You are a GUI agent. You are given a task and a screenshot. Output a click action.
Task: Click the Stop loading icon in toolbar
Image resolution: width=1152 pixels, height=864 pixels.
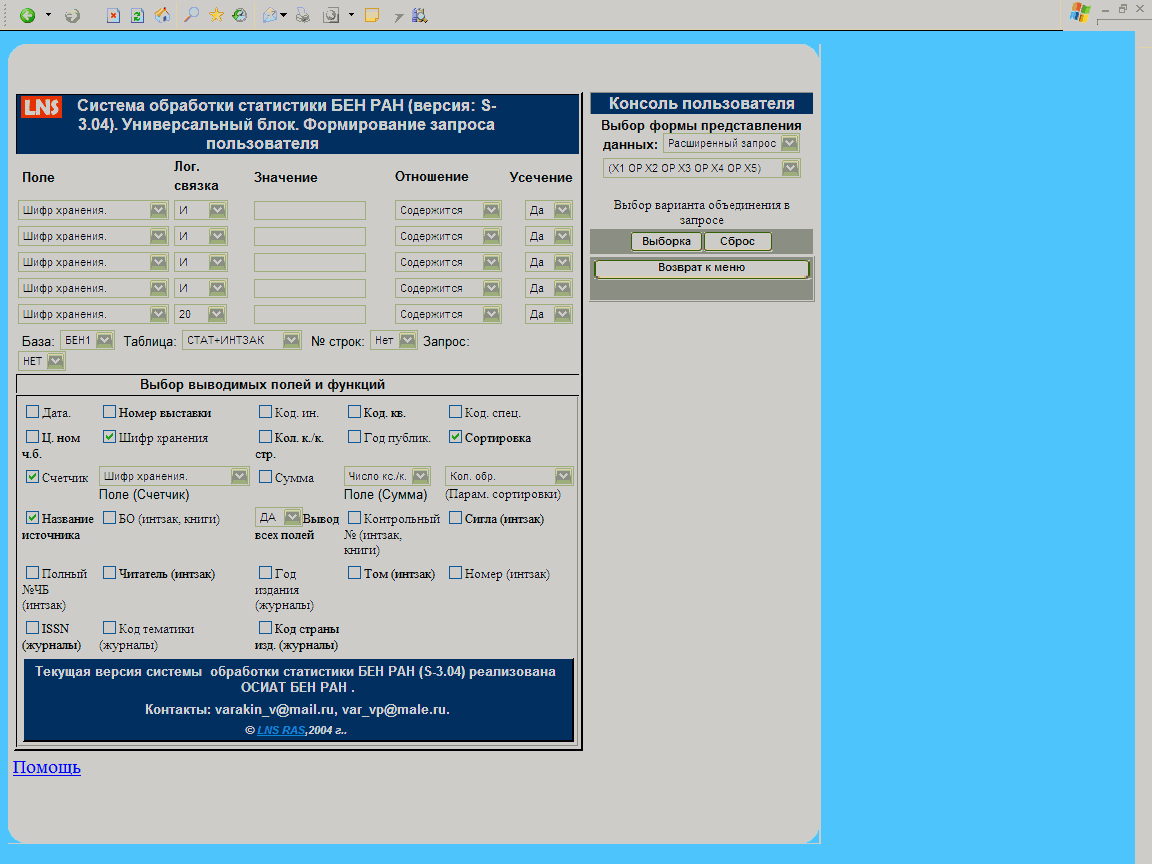(x=113, y=15)
